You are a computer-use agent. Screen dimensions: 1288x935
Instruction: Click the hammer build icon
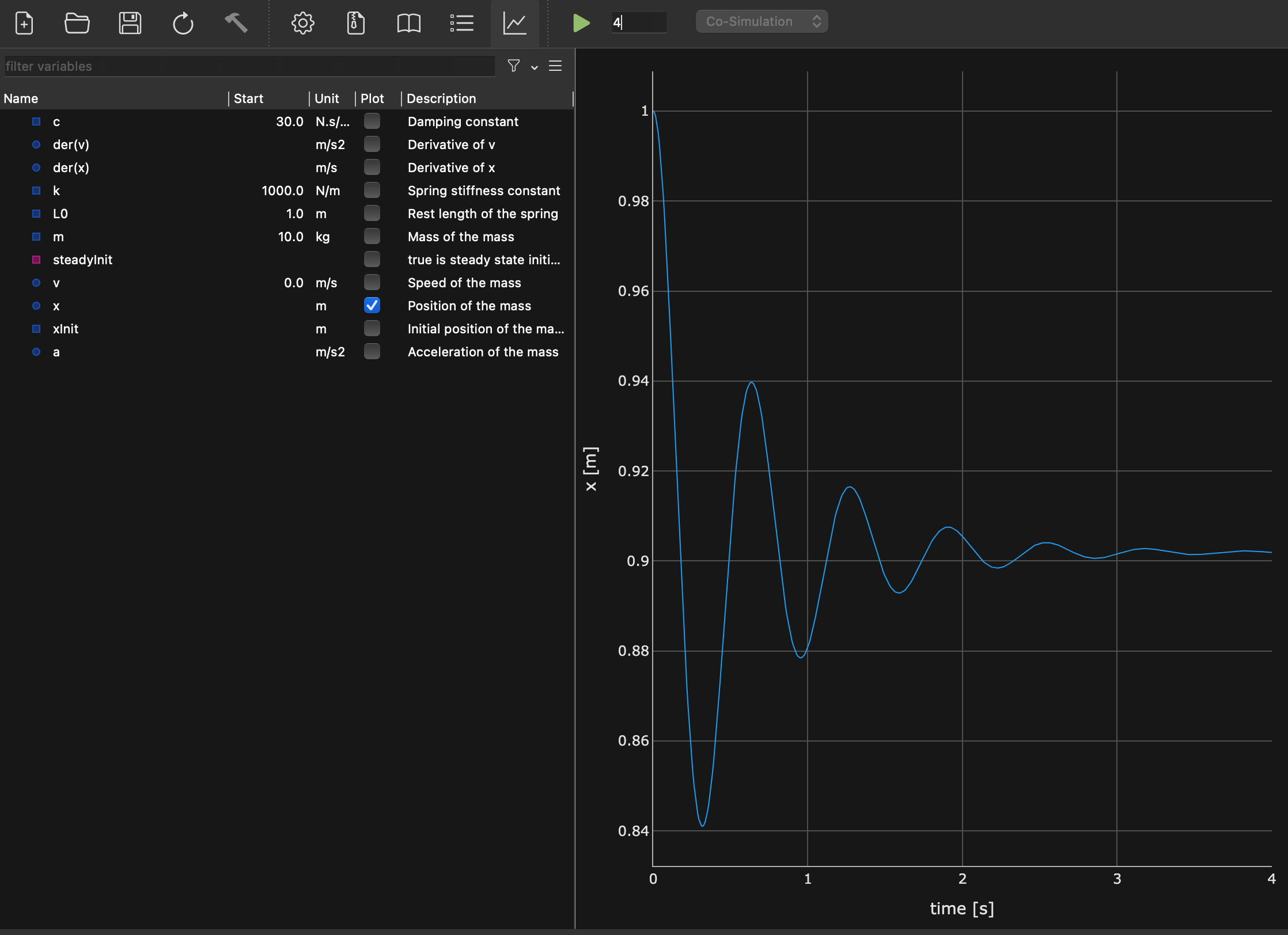click(x=236, y=23)
